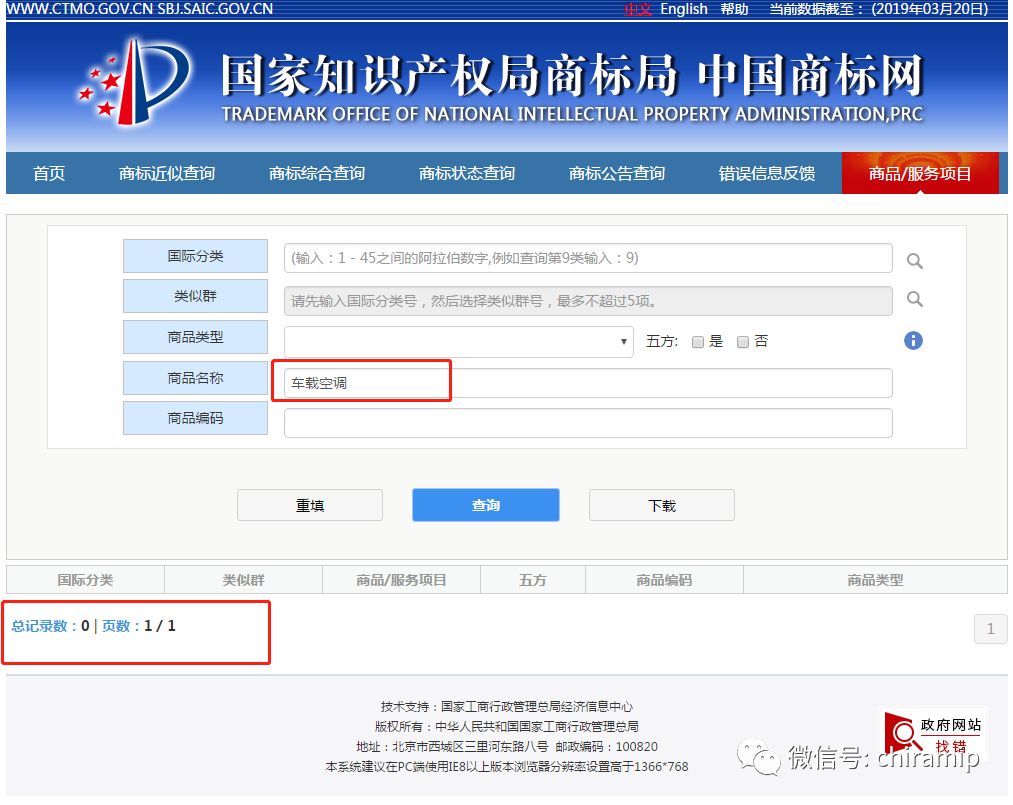Image resolution: width=1013 pixels, height=805 pixels.
Task: Focus the 国际分类 input field
Action: pyautogui.click(x=588, y=258)
